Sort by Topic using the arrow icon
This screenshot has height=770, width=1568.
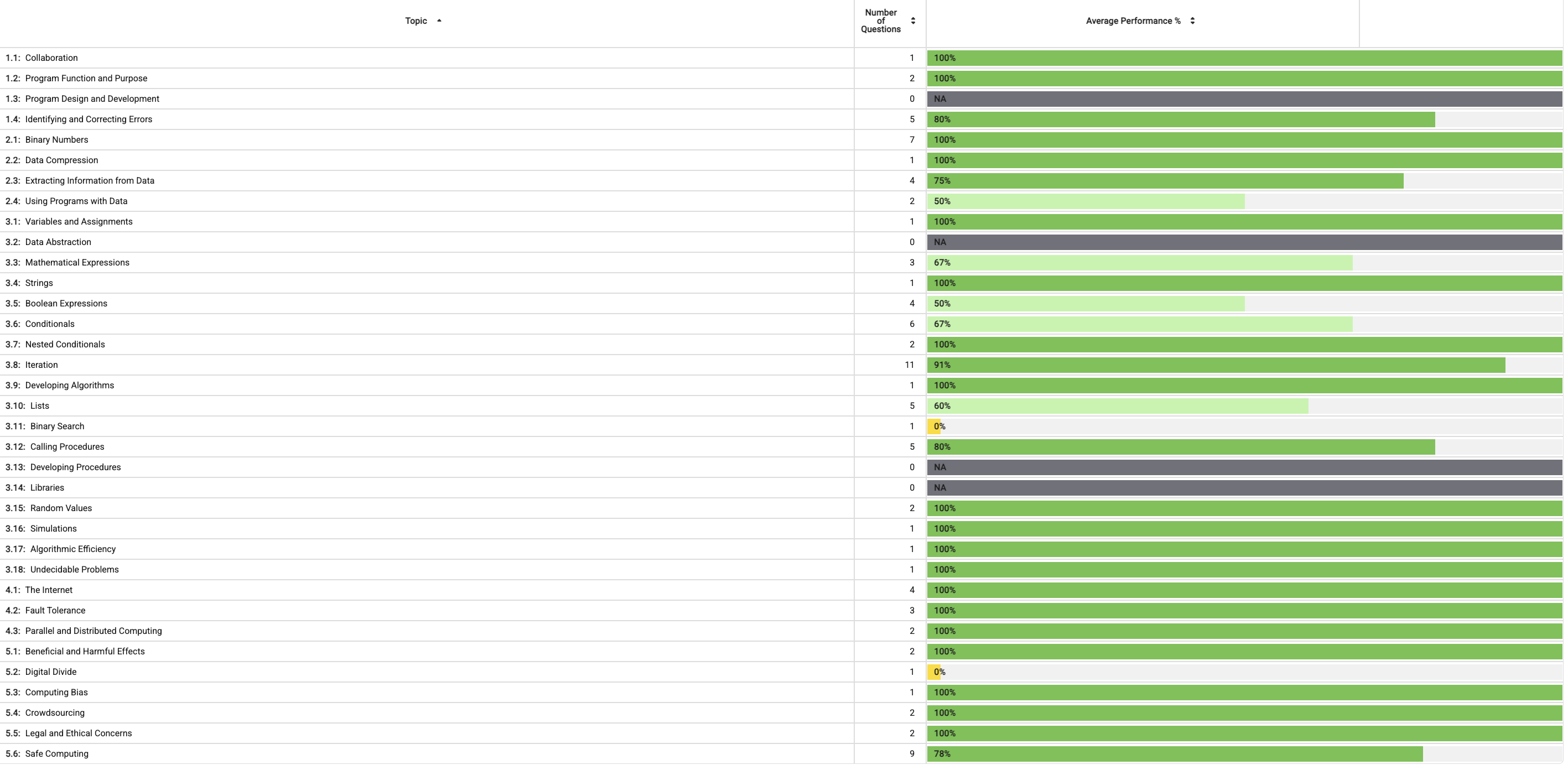coord(439,20)
